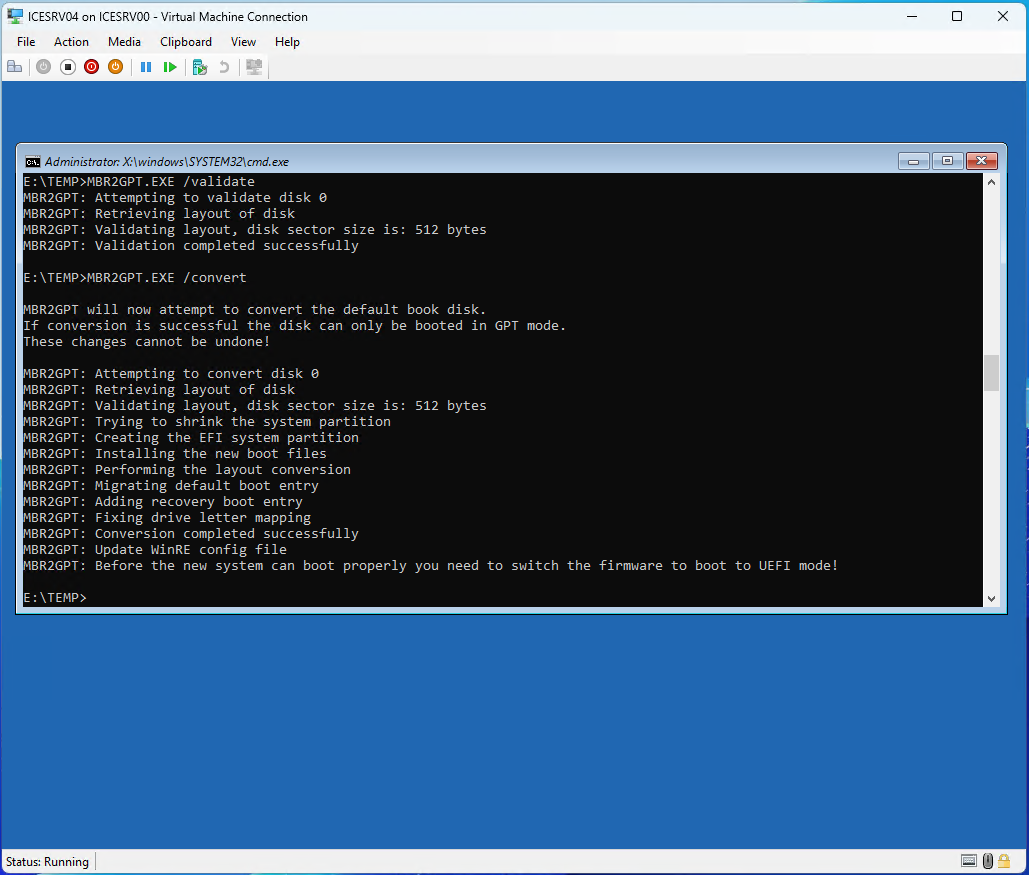Click the cmd vertical scrollbar thumb
1029x875 pixels.
pyautogui.click(x=992, y=373)
